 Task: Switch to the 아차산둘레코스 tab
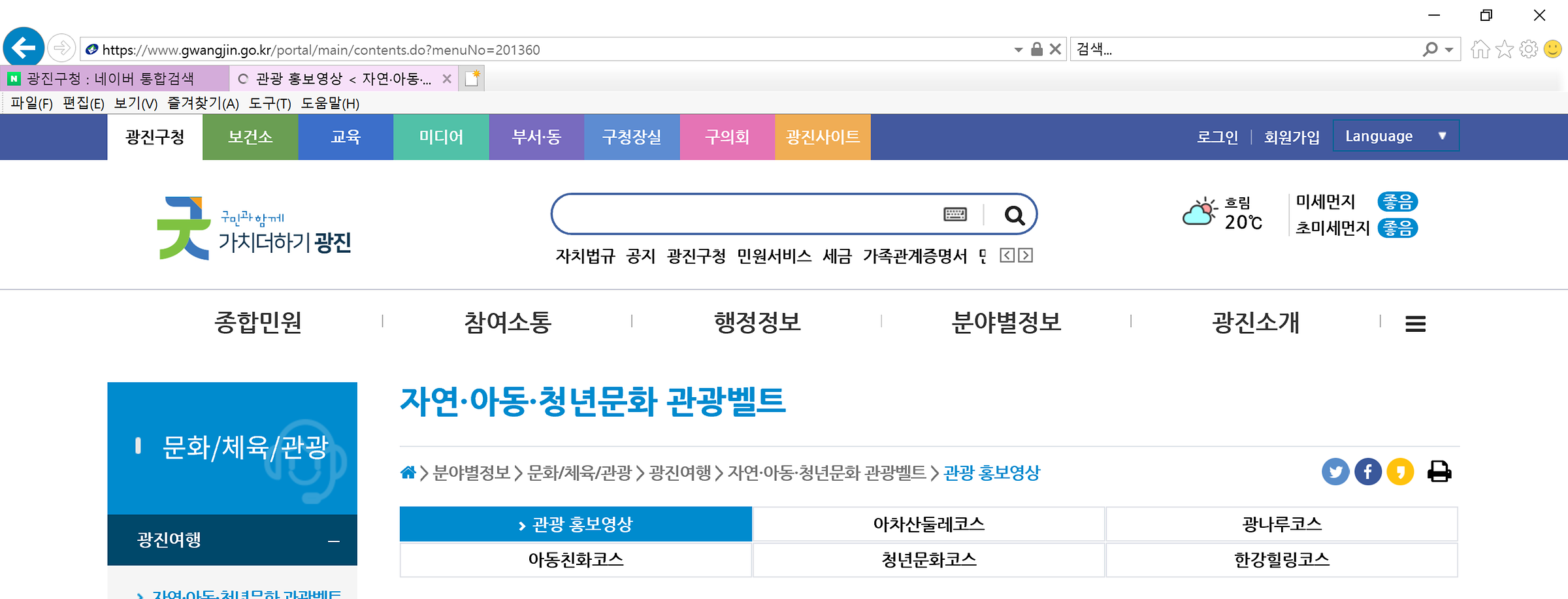click(928, 523)
